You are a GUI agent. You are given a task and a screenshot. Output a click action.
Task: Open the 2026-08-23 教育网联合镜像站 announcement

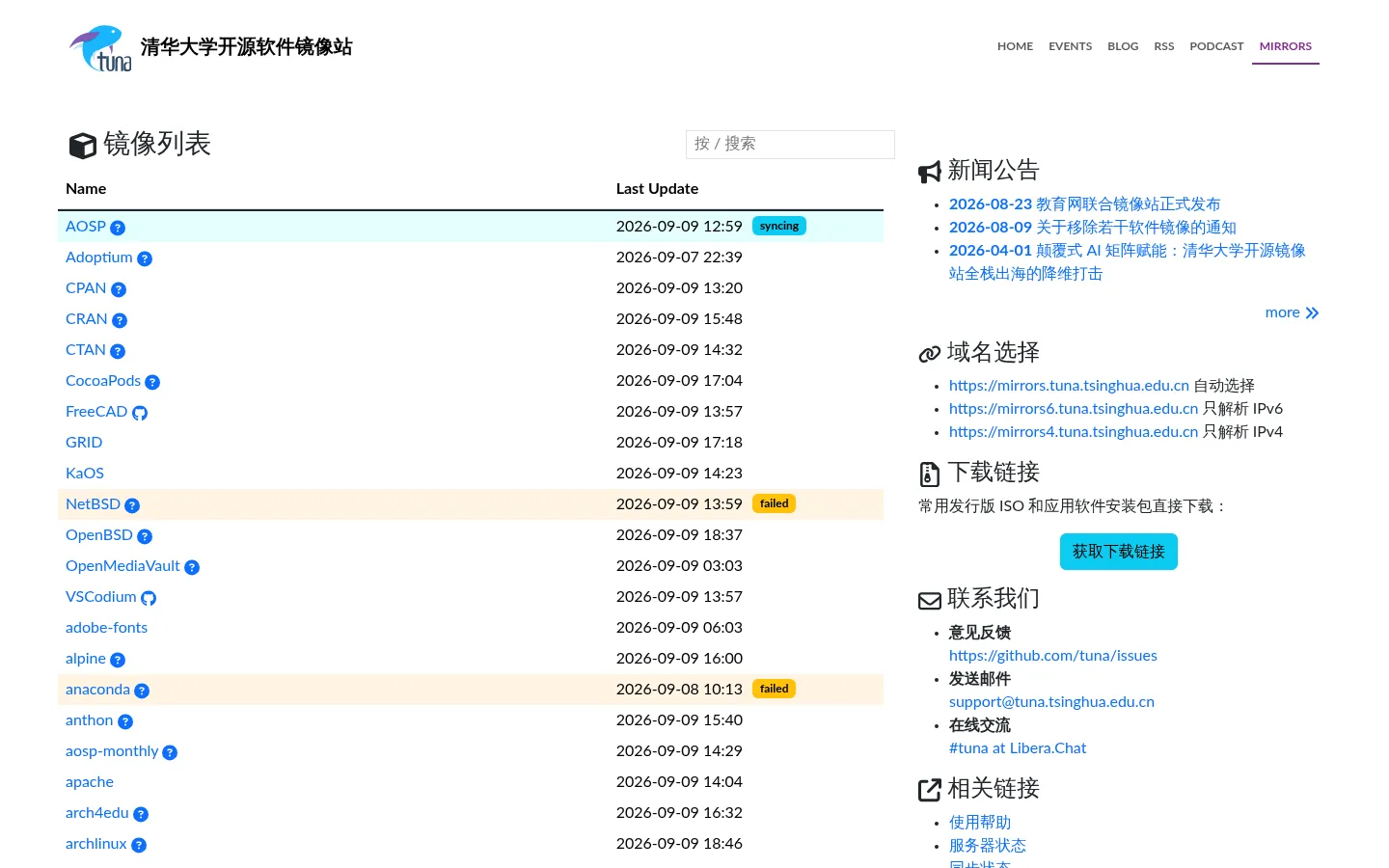(x=1085, y=204)
